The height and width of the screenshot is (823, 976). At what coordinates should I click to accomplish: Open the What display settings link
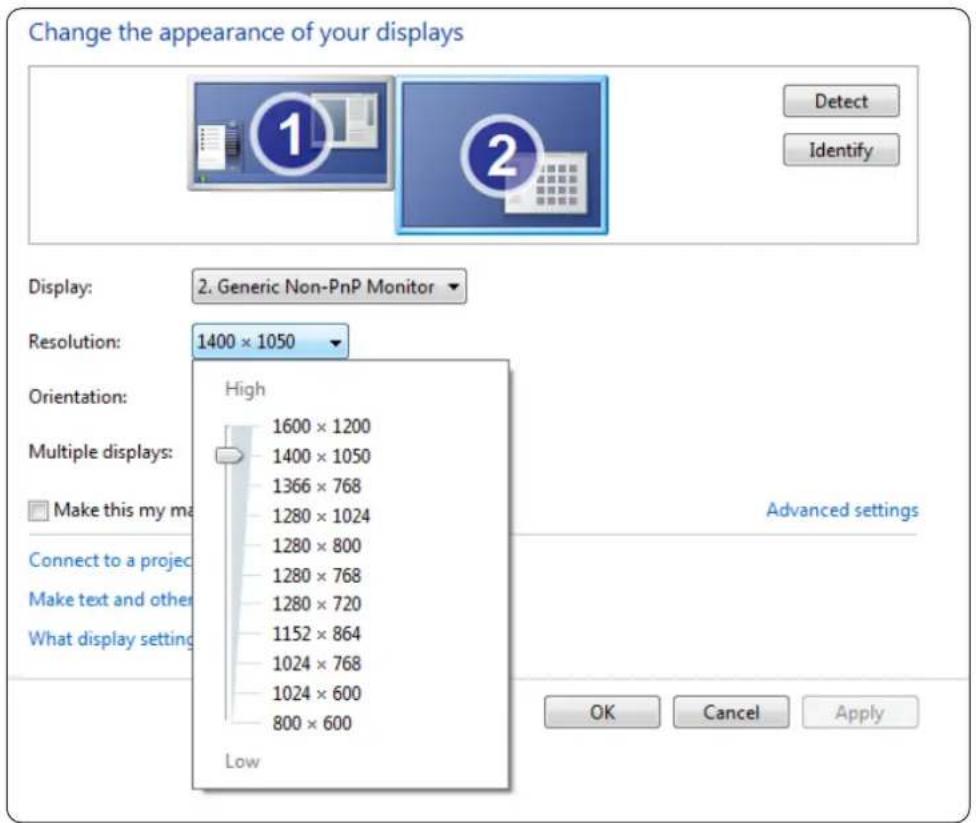(111, 639)
